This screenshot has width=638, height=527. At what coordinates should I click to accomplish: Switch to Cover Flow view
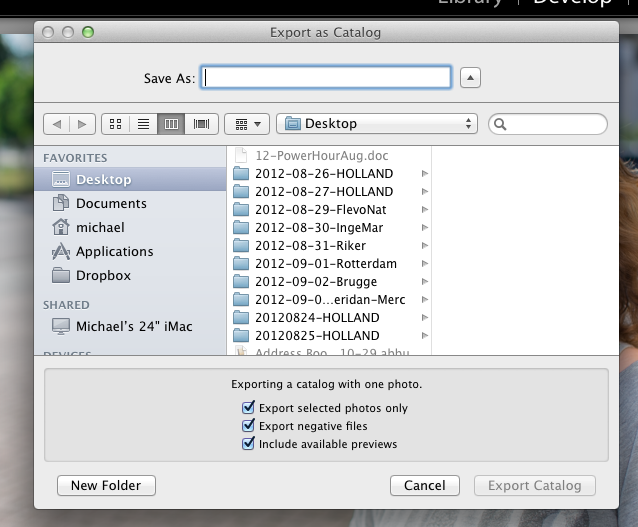pos(201,124)
